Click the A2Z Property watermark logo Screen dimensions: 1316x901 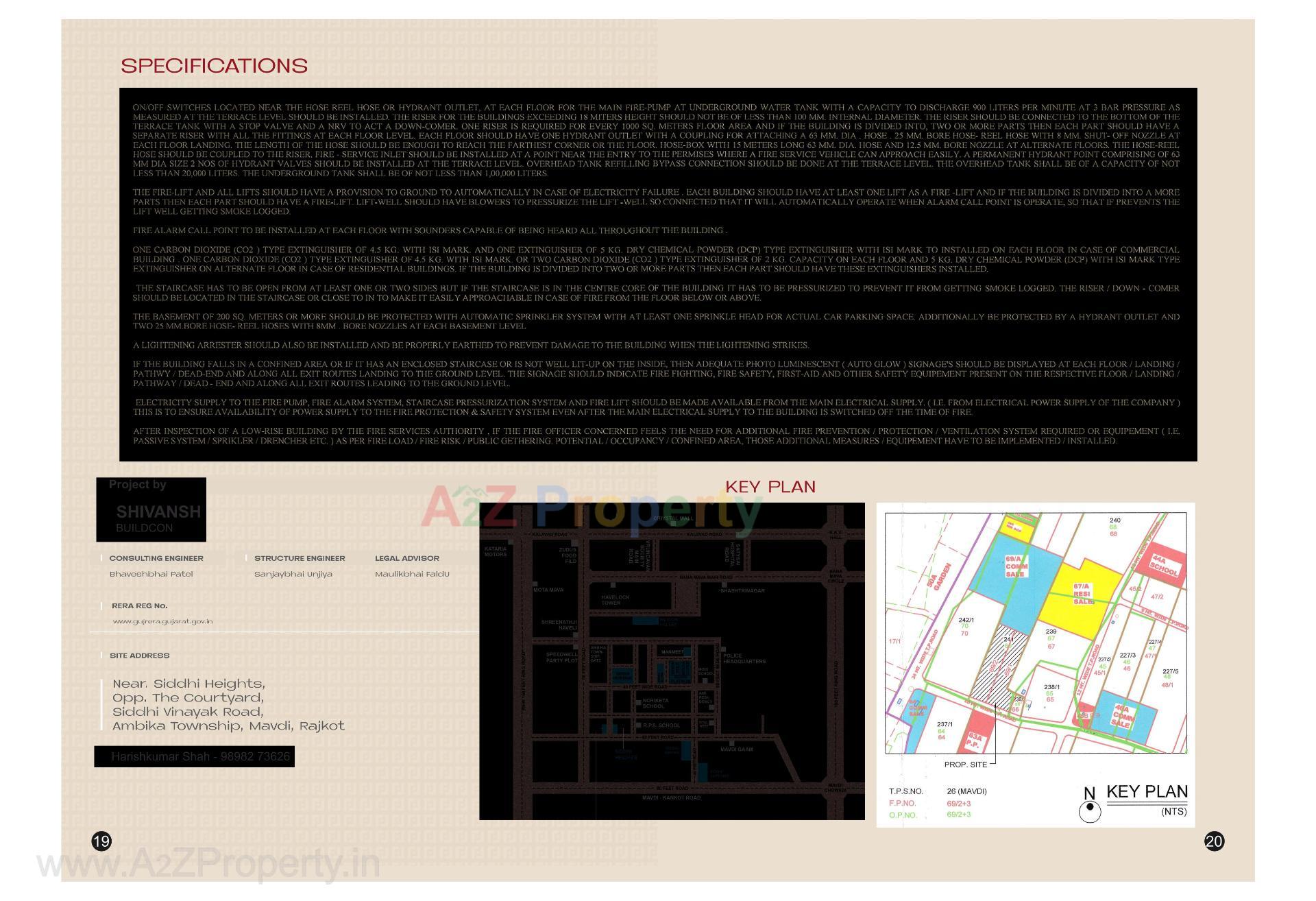pos(591,509)
